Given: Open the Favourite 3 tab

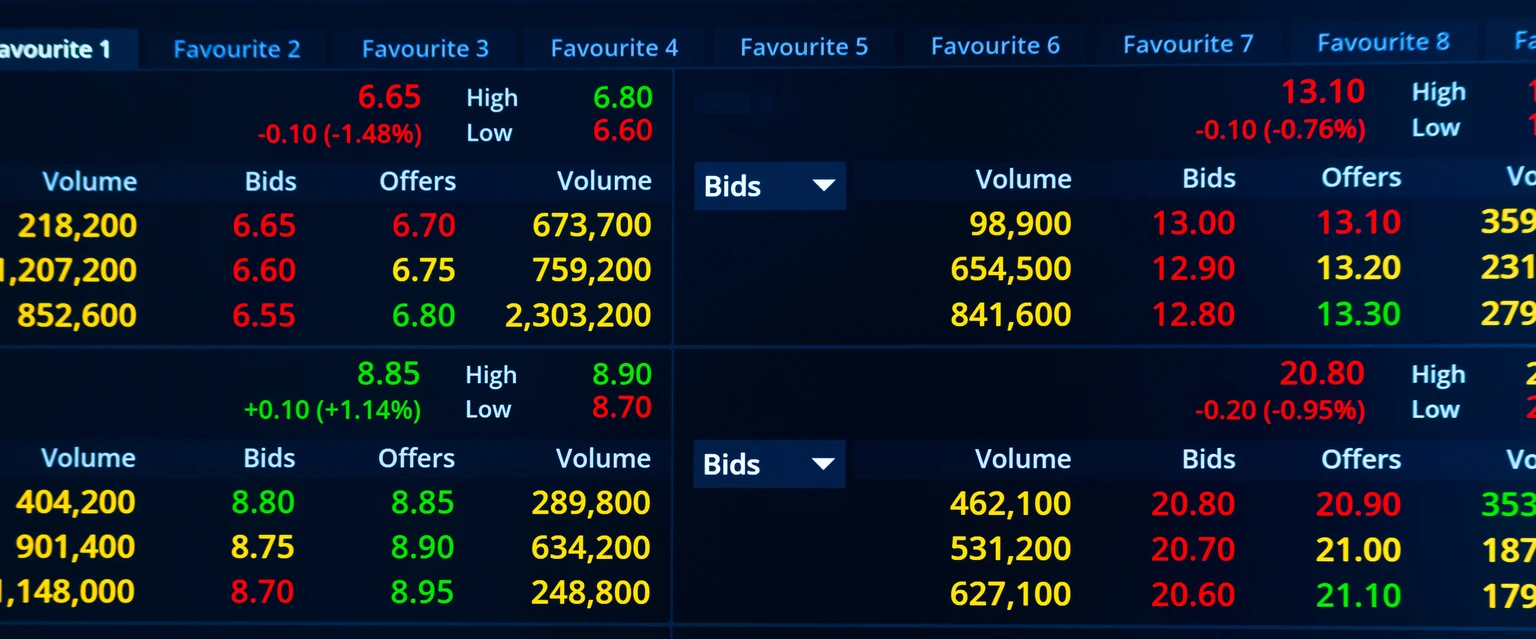Looking at the screenshot, I should [425, 47].
